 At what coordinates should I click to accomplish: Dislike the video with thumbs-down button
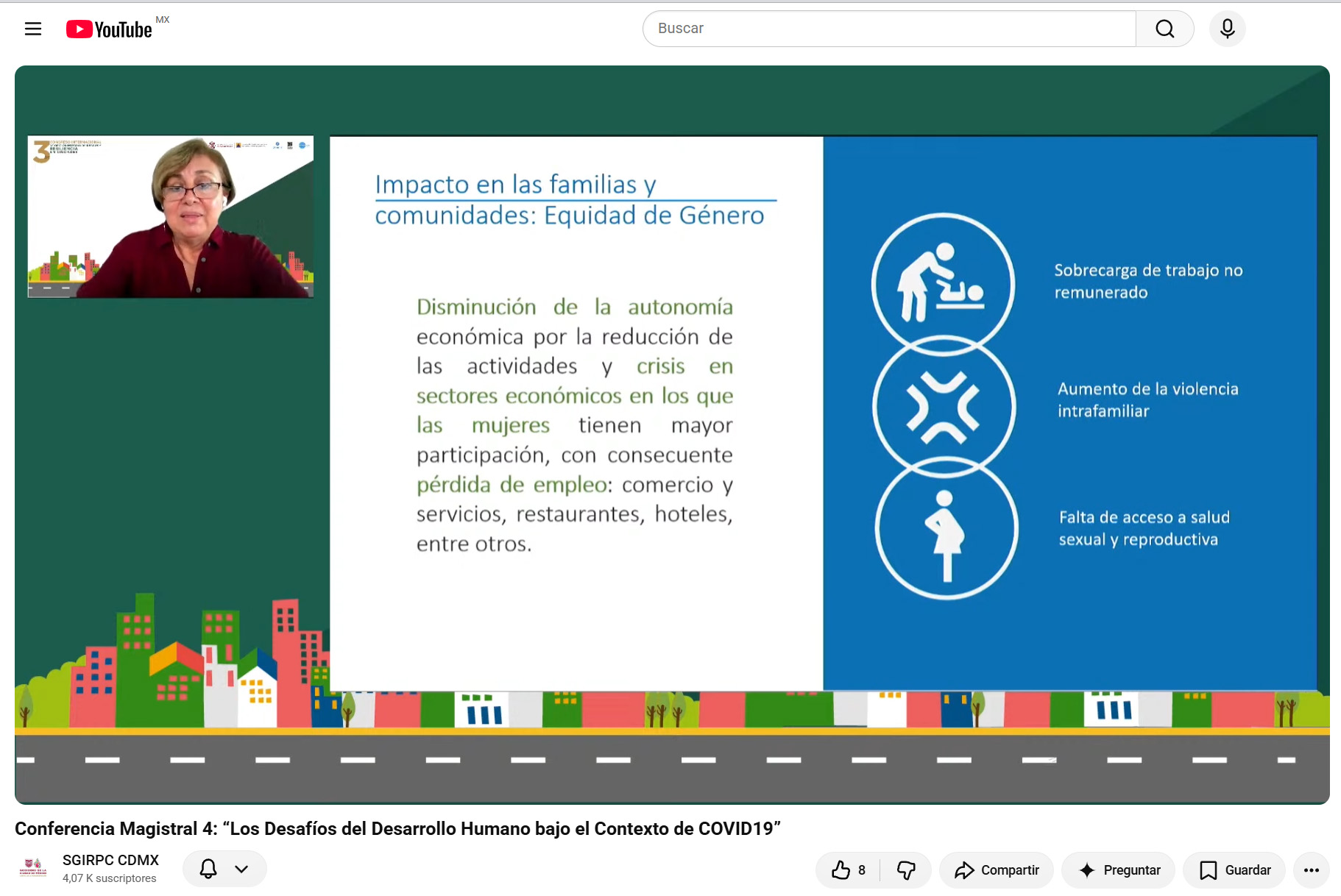906,870
